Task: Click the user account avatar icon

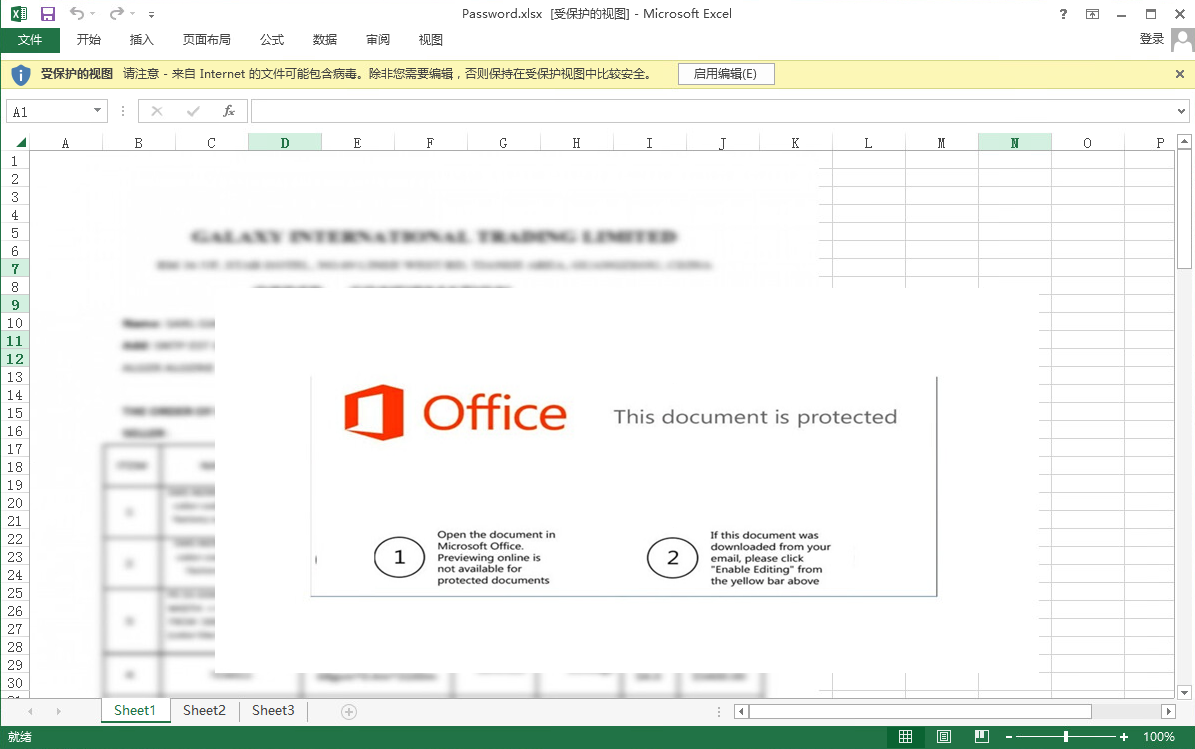Action: coord(1182,40)
